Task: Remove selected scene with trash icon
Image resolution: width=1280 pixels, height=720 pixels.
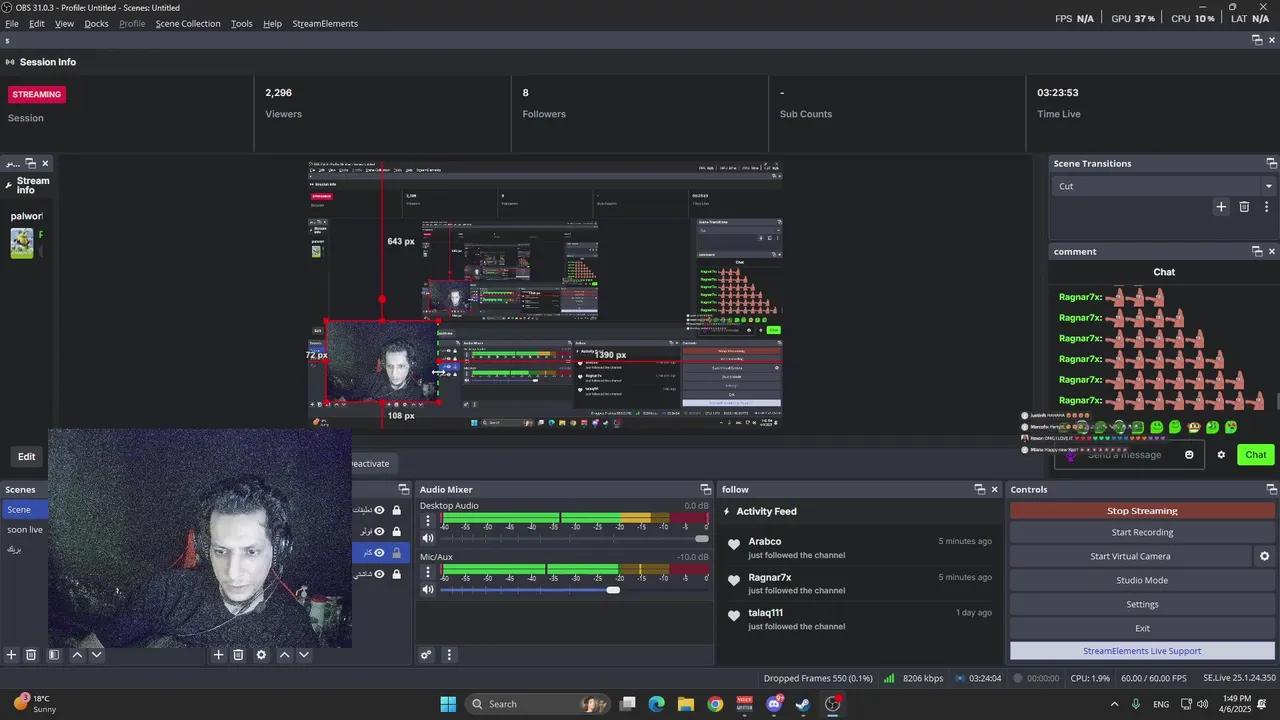Action: point(31,655)
